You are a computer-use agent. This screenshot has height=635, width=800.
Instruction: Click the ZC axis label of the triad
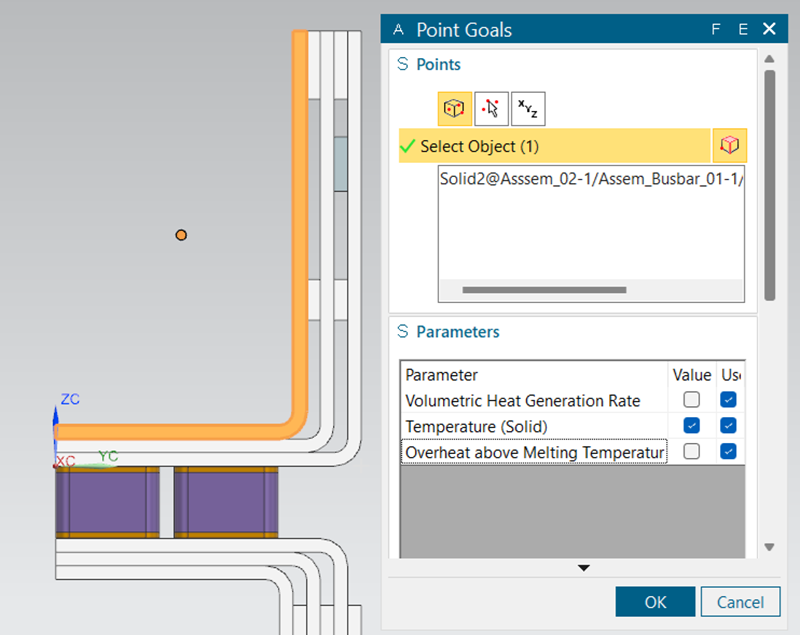[x=70, y=399]
